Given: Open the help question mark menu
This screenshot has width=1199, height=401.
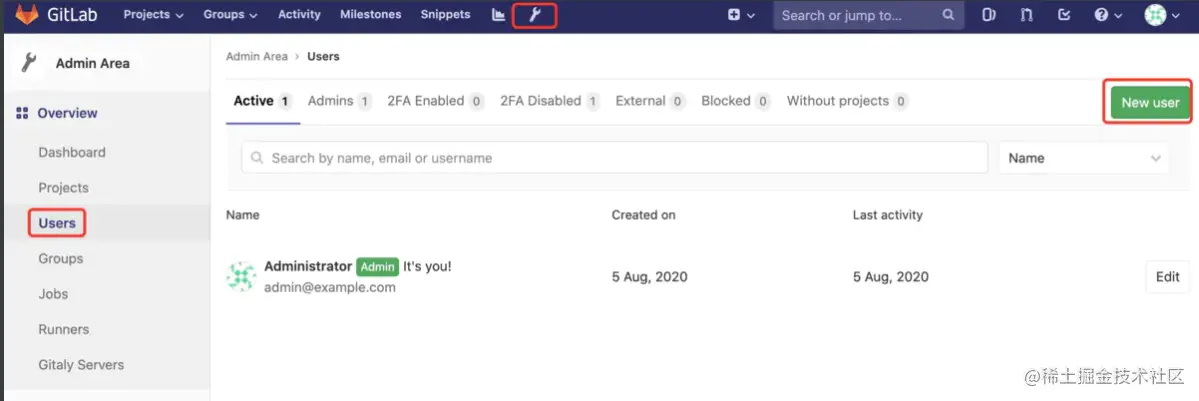Looking at the screenshot, I should pos(1106,15).
